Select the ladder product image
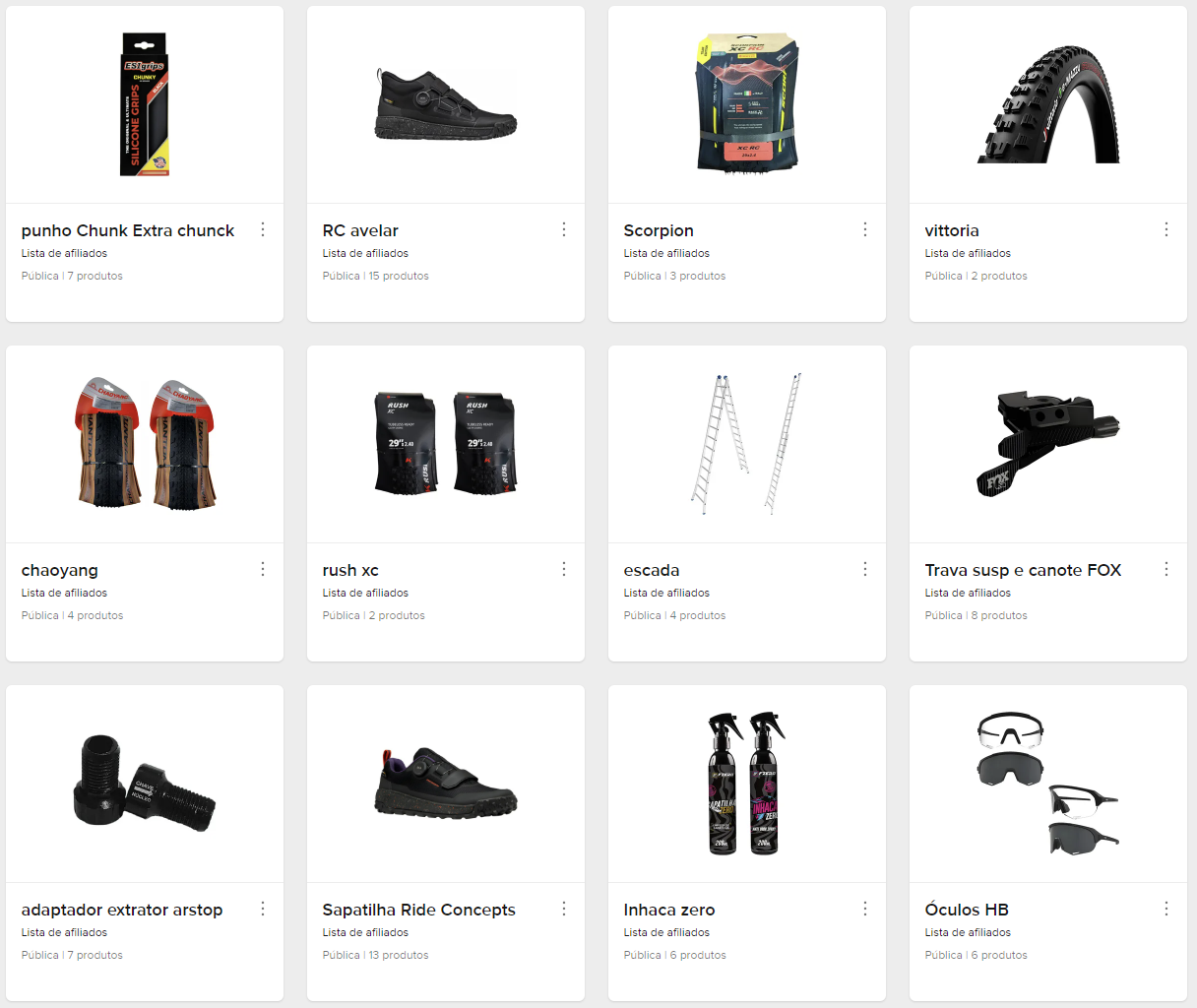 coord(747,444)
